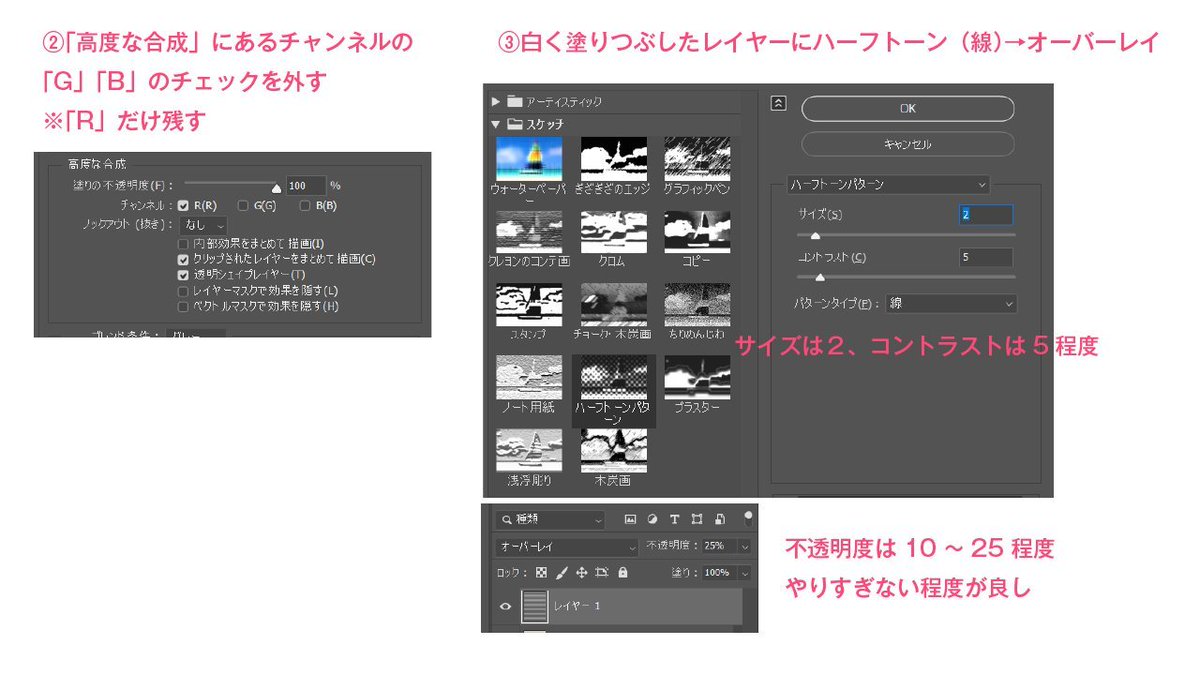Uncheck the R(R) channel checkbox
Viewport: 1200px width, 675px height.
coord(184,205)
